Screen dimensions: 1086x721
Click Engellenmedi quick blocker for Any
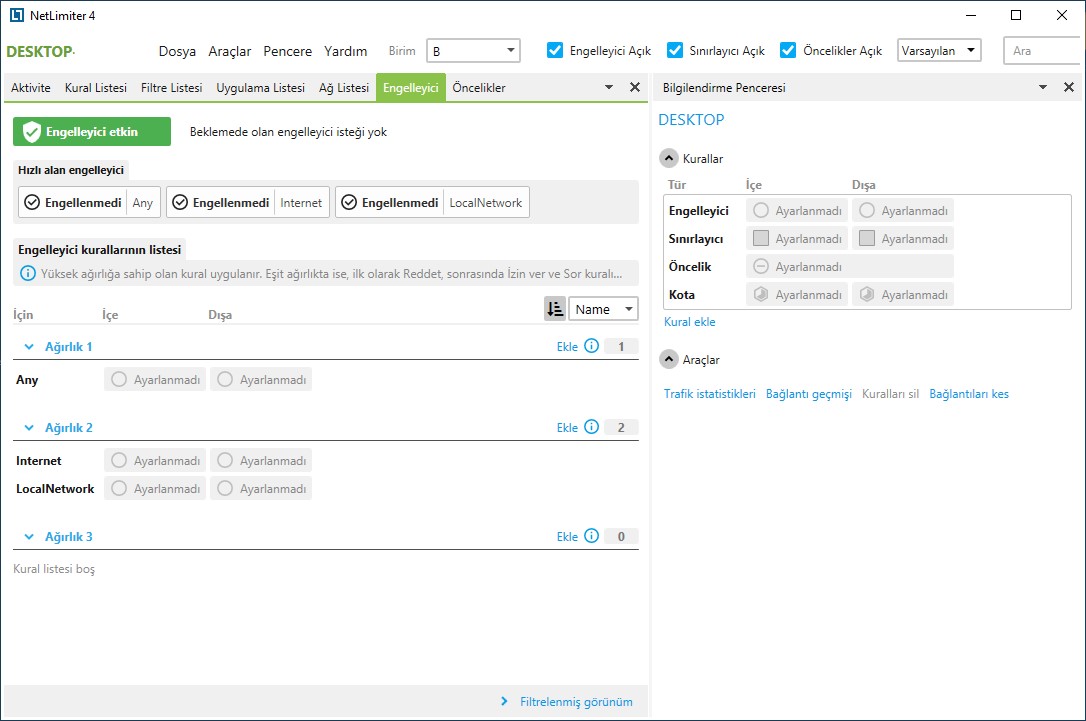point(89,202)
